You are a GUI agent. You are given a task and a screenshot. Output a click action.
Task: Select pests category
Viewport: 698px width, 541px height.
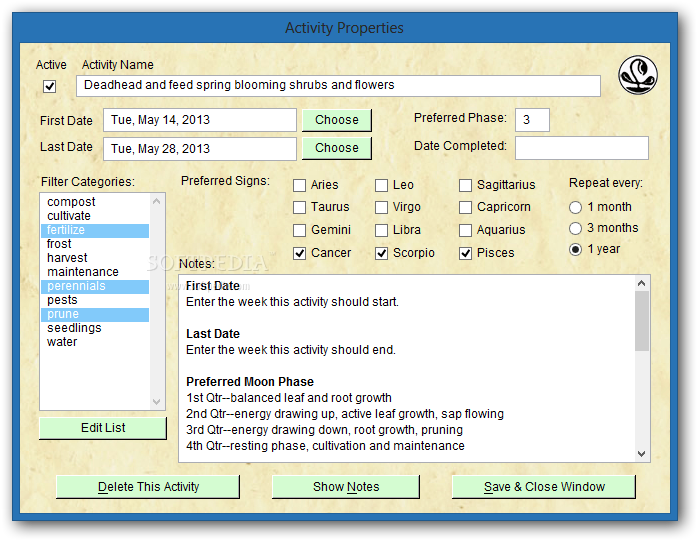(95, 300)
